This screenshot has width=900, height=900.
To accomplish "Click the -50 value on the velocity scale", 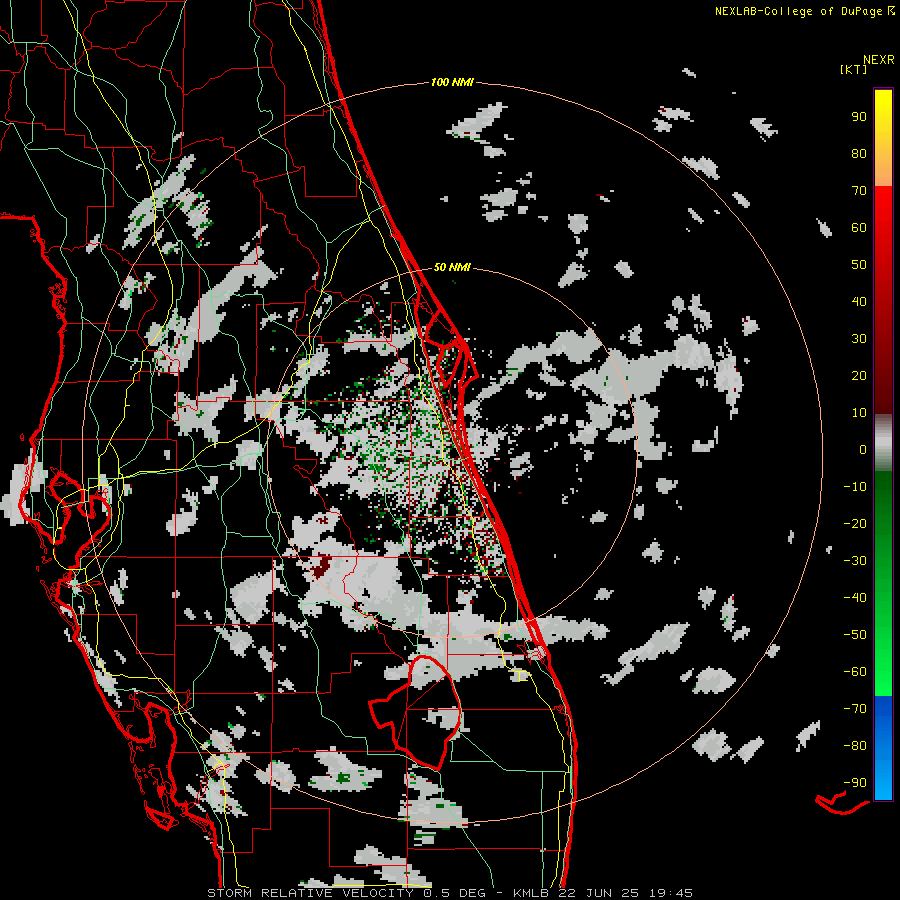I will (x=855, y=635).
